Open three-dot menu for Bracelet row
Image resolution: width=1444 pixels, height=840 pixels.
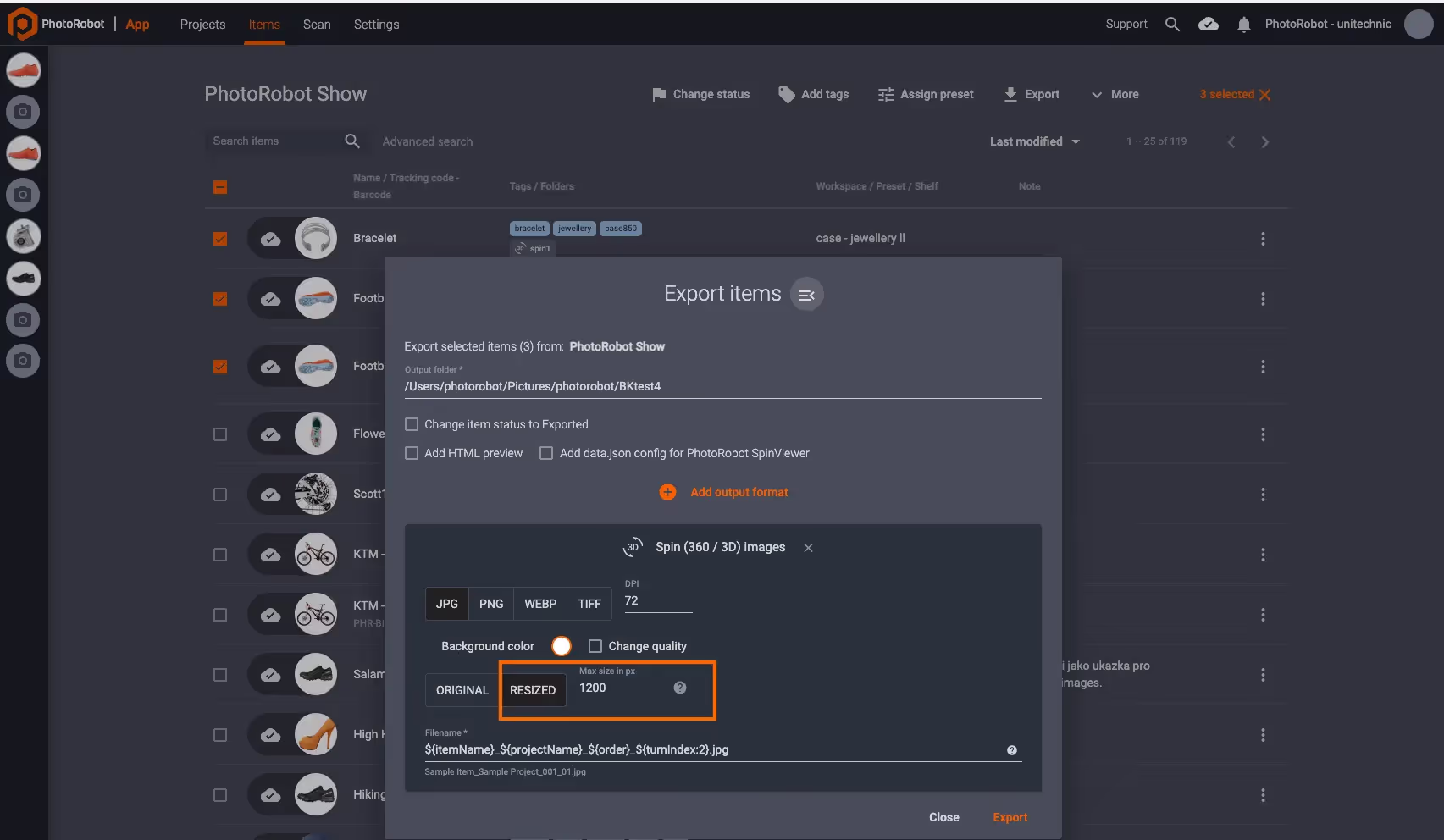[1263, 239]
